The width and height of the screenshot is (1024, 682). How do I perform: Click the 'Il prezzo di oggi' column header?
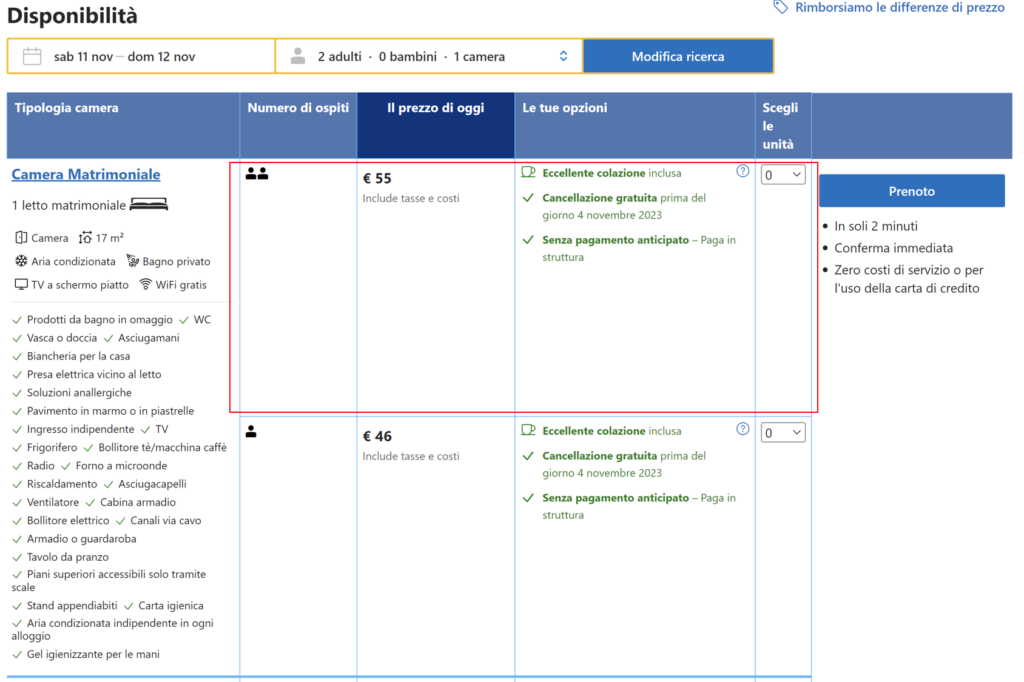point(435,108)
